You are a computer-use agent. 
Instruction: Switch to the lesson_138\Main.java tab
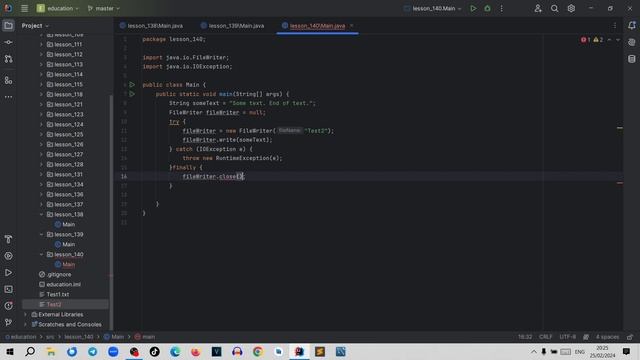pyautogui.click(x=151, y=26)
